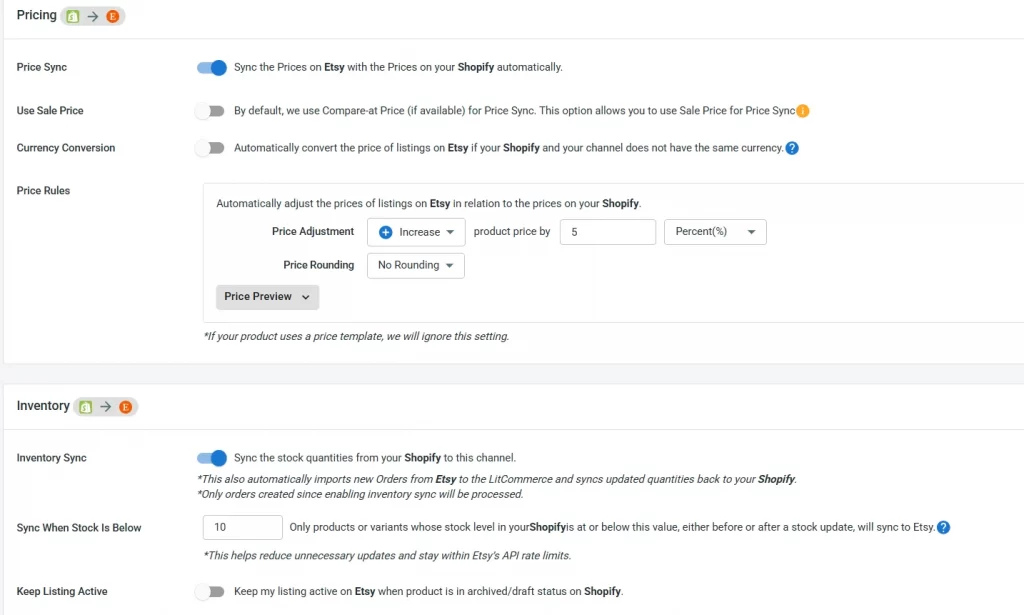The width and height of the screenshot is (1024, 615).
Task: Click the blue plus icon next to Increase
Action: click(x=386, y=232)
